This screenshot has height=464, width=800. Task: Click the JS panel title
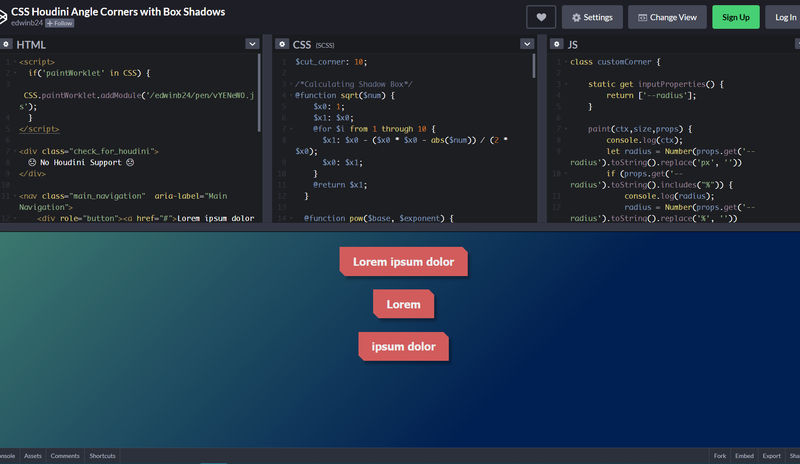pyautogui.click(x=573, y=45)
